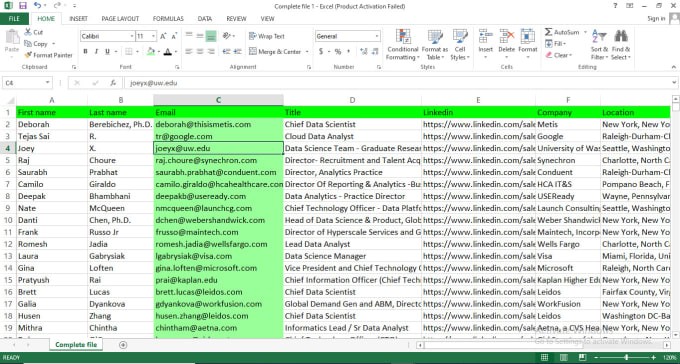
Task: Open font color picker
Action: (176, 52)
